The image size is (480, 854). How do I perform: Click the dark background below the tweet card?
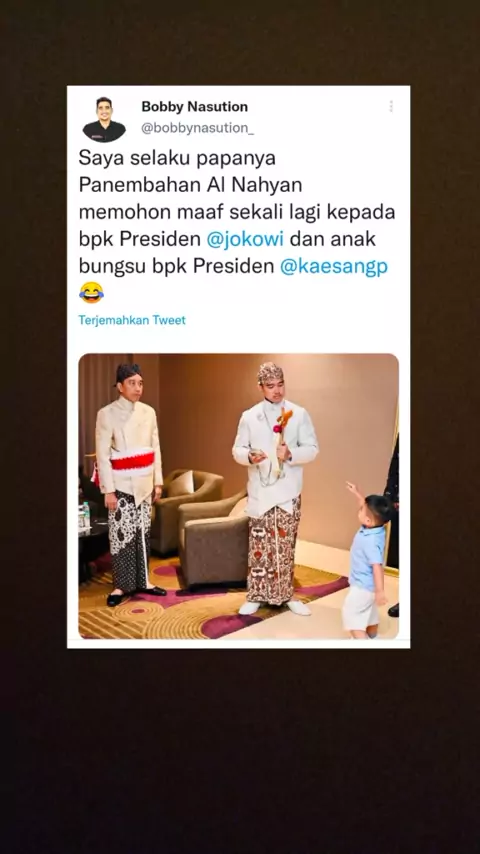click(x=240, y=752)
